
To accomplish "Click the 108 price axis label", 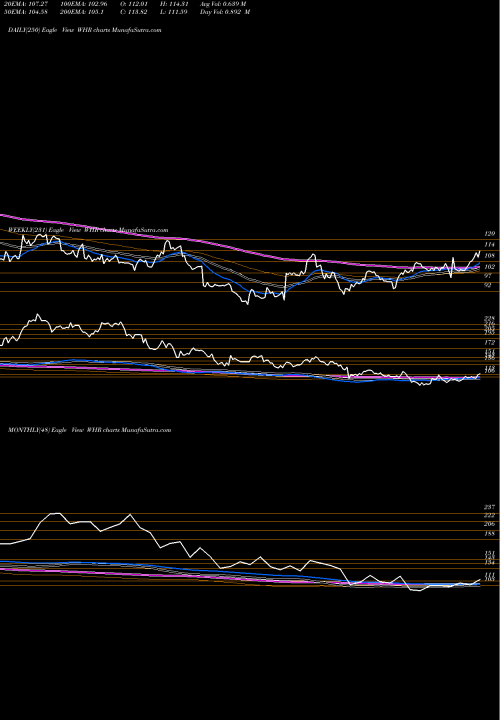I will point(490,255).
